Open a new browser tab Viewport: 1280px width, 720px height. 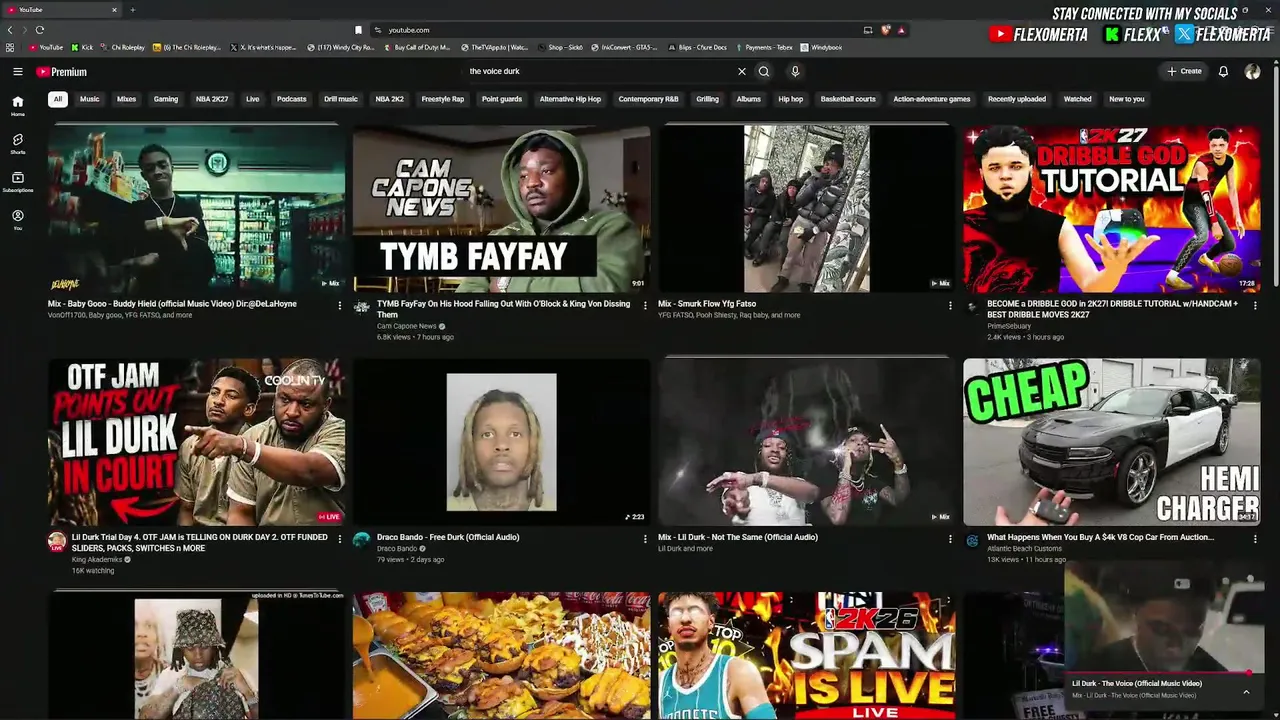[132, 10]
